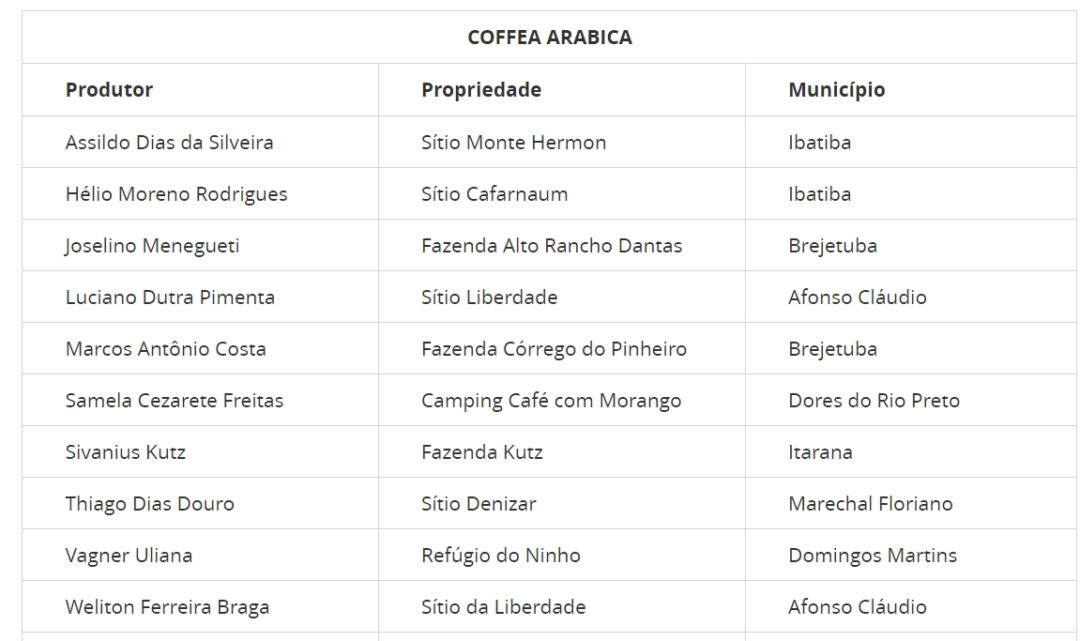Select producer Weliton Ferreira Braga
1080x641 pixels.
[167, 607]
